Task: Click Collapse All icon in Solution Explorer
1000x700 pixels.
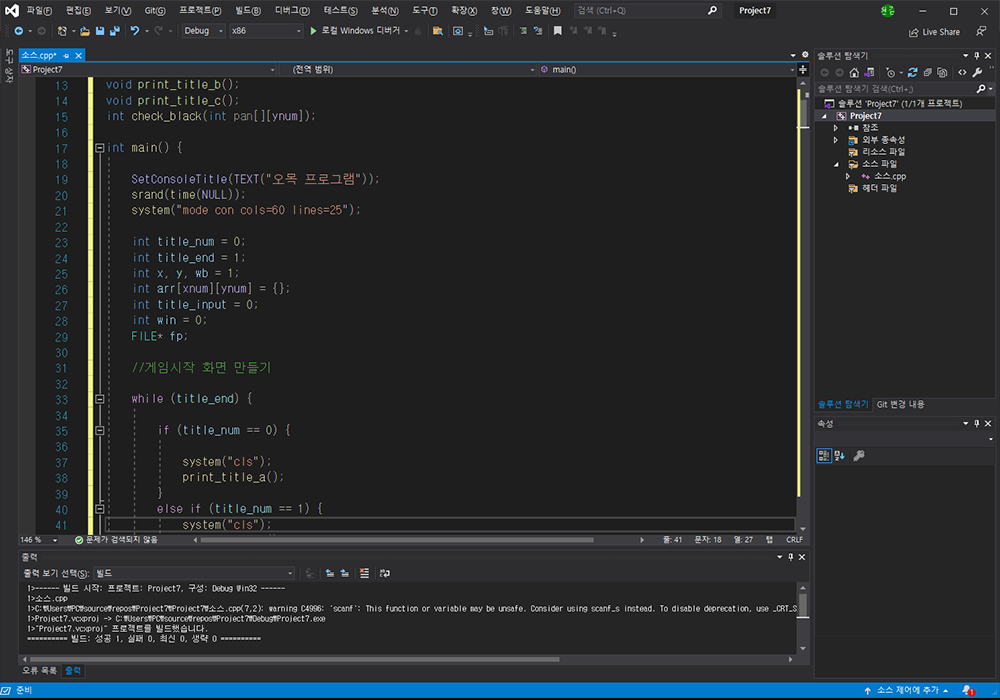Action: tap(927, 73)
